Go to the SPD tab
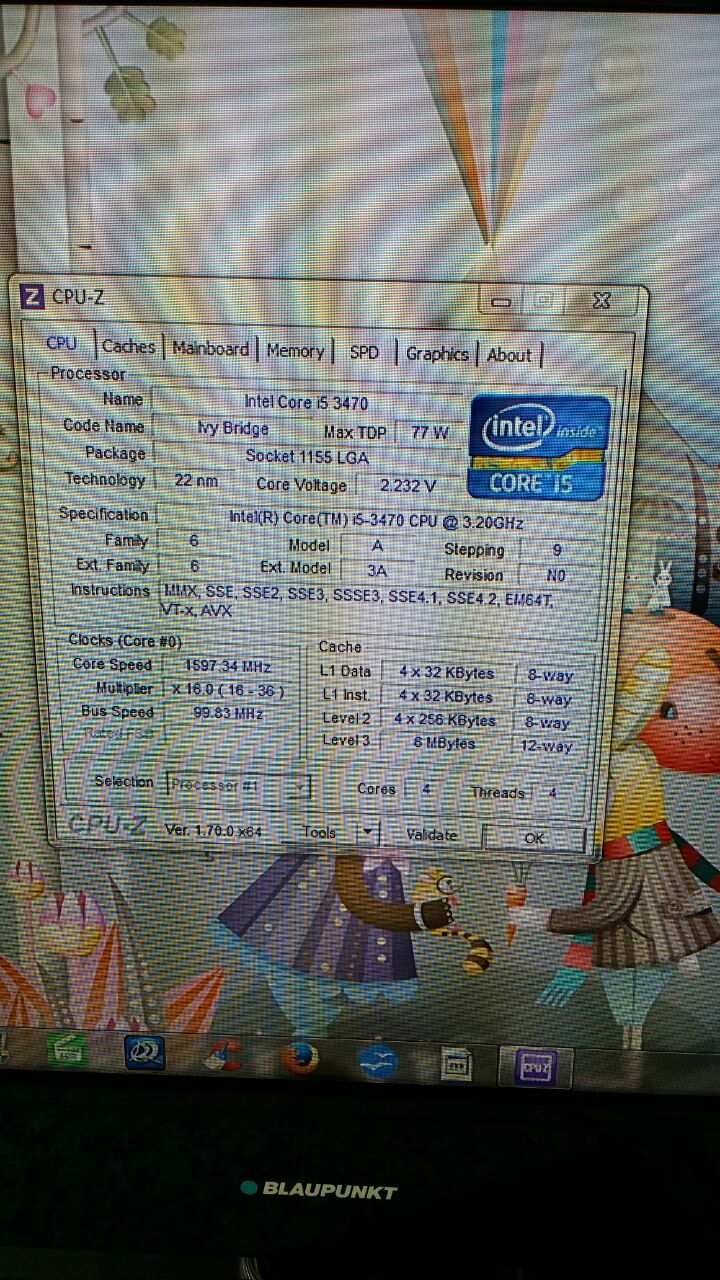720x1280 pixels. [364, 352]
